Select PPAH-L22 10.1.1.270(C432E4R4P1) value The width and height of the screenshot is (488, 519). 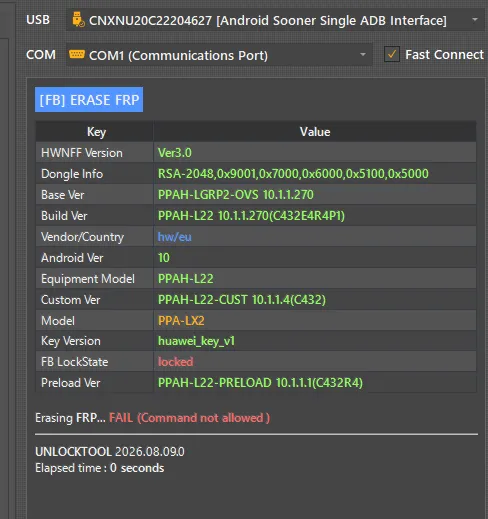point(315,216)
